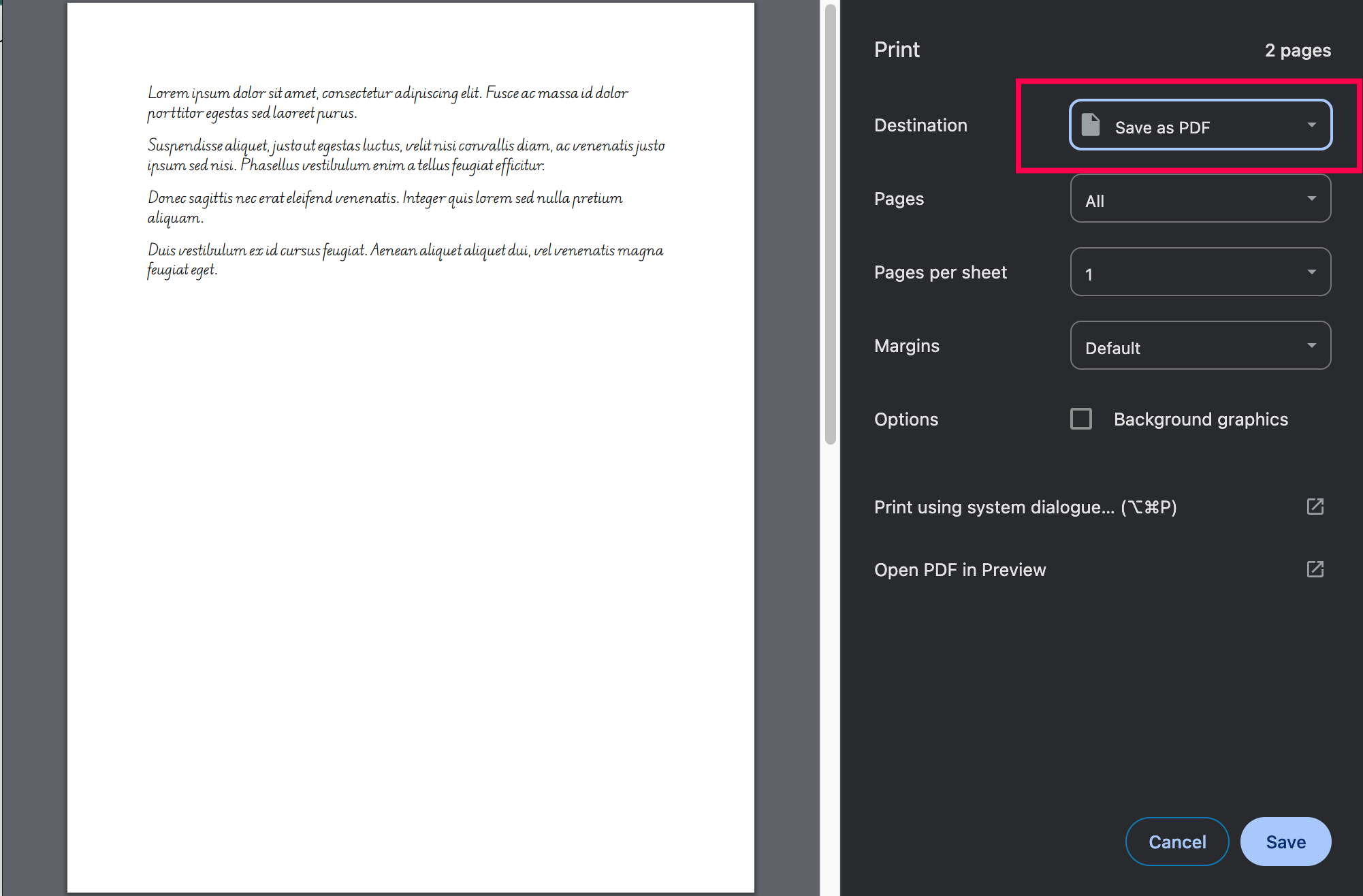Enable the Background graphics checkbox
The height and width of the screenshot is (896, 1363).
(x=1081, y=419)
